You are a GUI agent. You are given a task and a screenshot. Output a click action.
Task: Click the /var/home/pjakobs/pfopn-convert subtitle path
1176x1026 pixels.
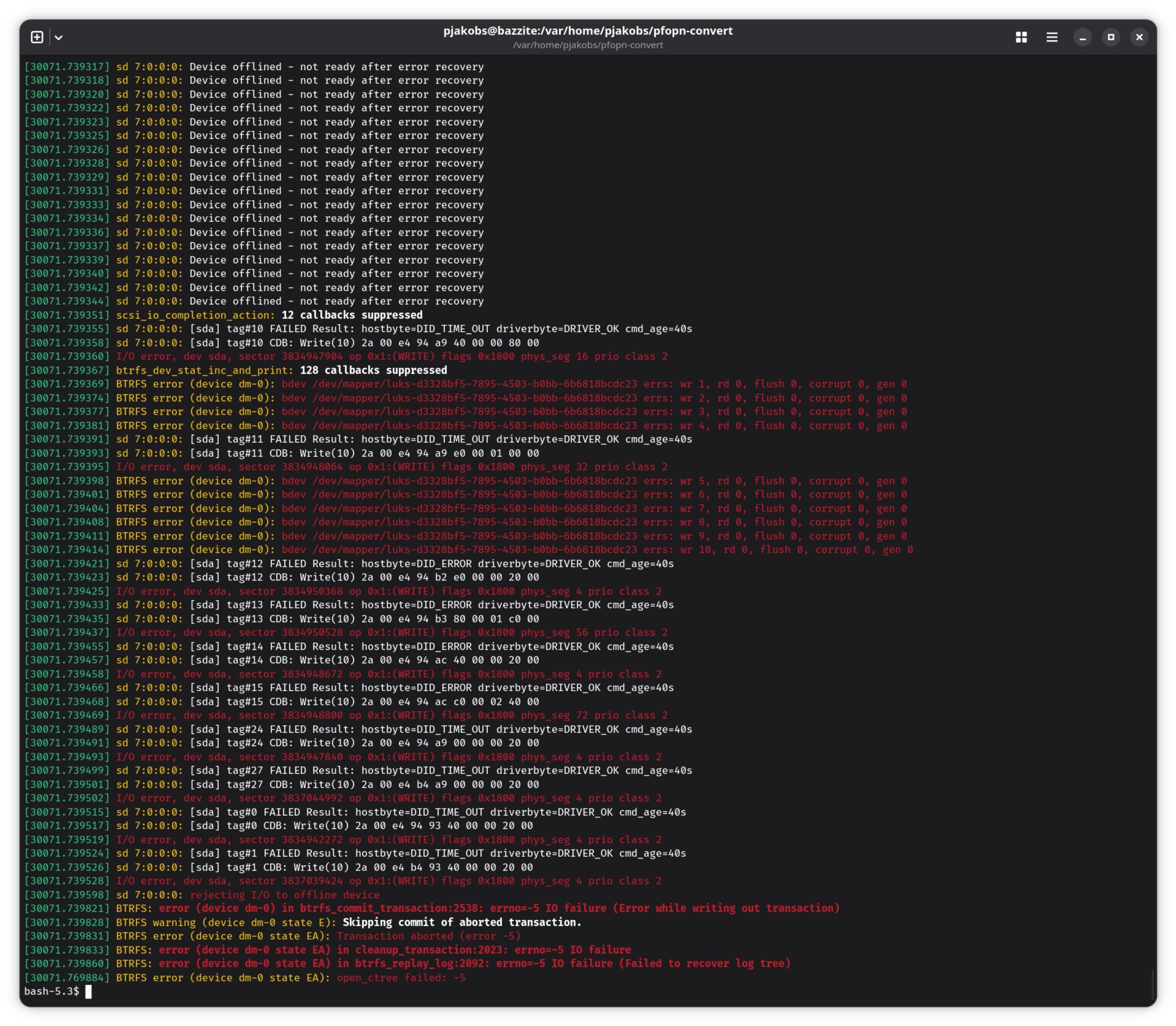[x=588, y=45]
